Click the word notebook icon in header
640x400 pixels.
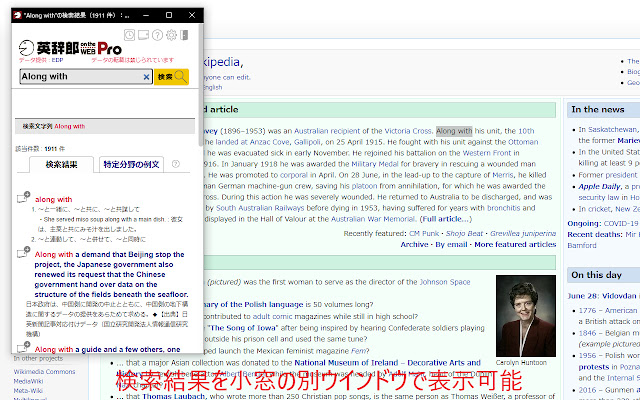point(143,36)
